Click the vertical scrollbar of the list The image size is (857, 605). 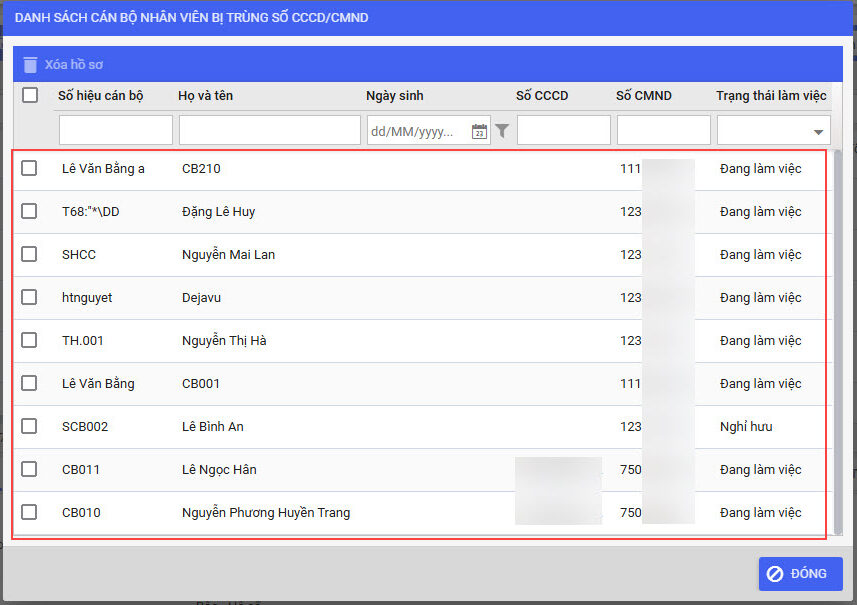(837, 340)
